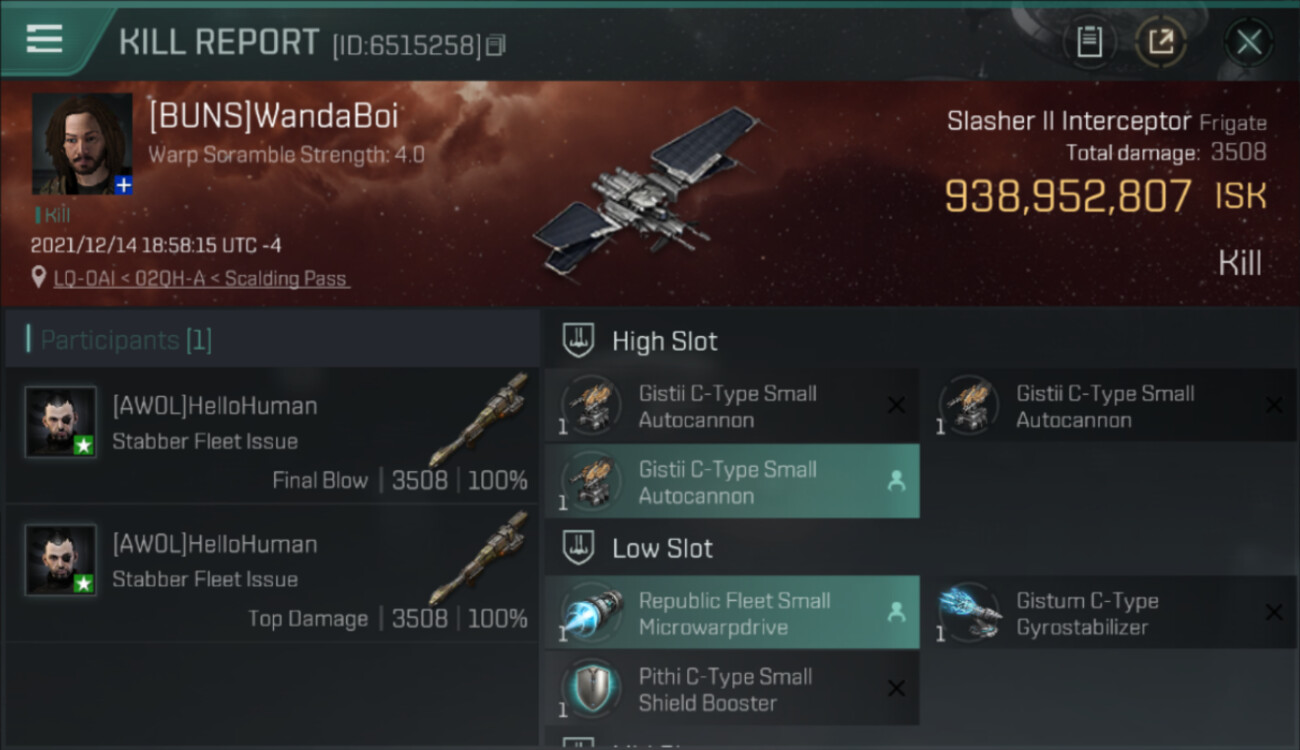Open the clipboard report icon
The height and width of the screenshot is (750, 1300).
click(1089, 42)
